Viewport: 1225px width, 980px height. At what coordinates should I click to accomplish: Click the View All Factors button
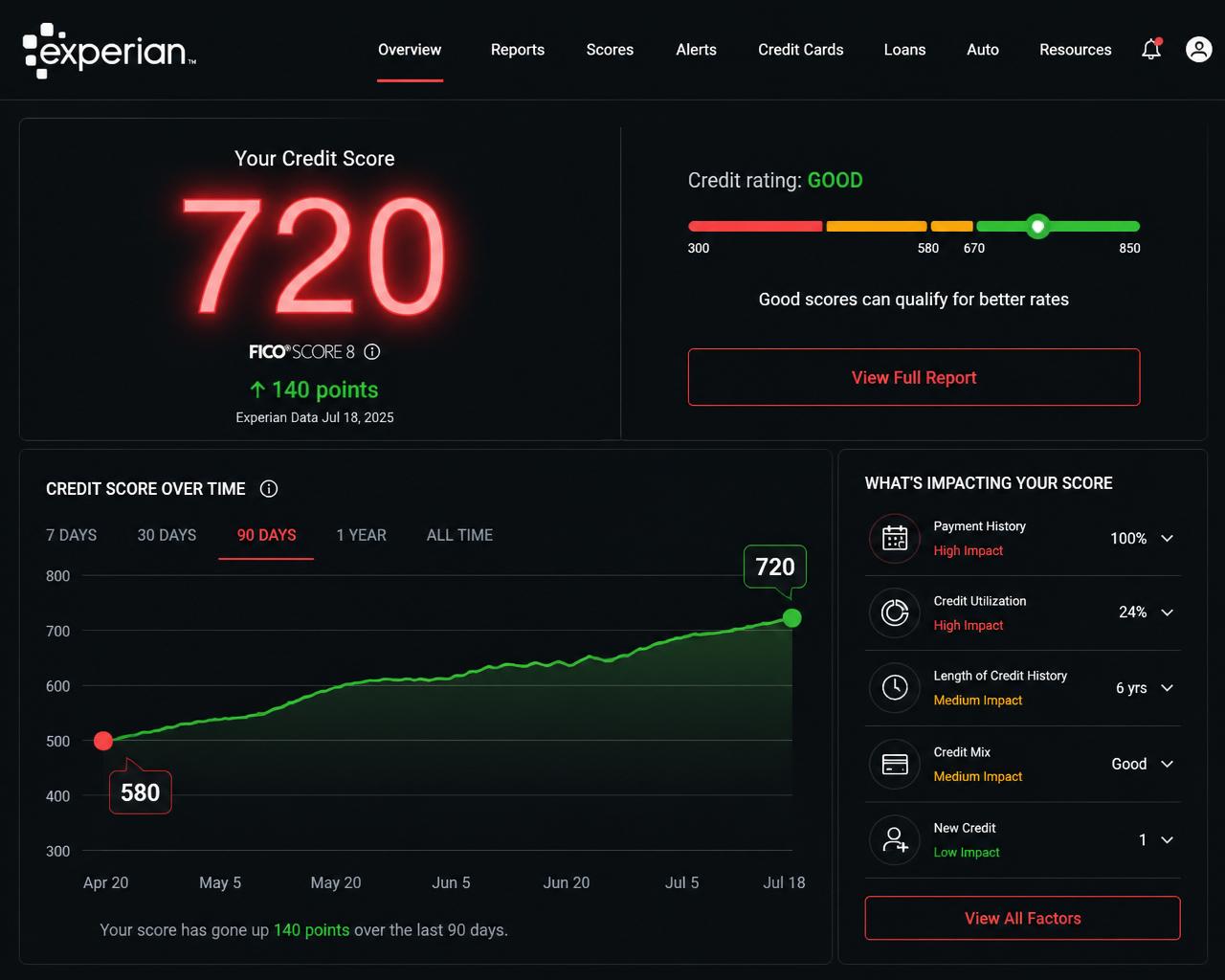[x=1022, y=918]
